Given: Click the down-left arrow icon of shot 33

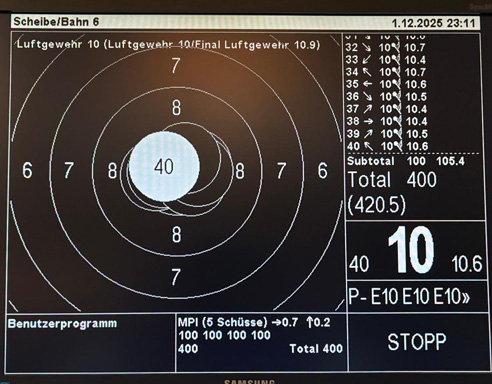Looking at the screenshot, I should pos(367,60).
